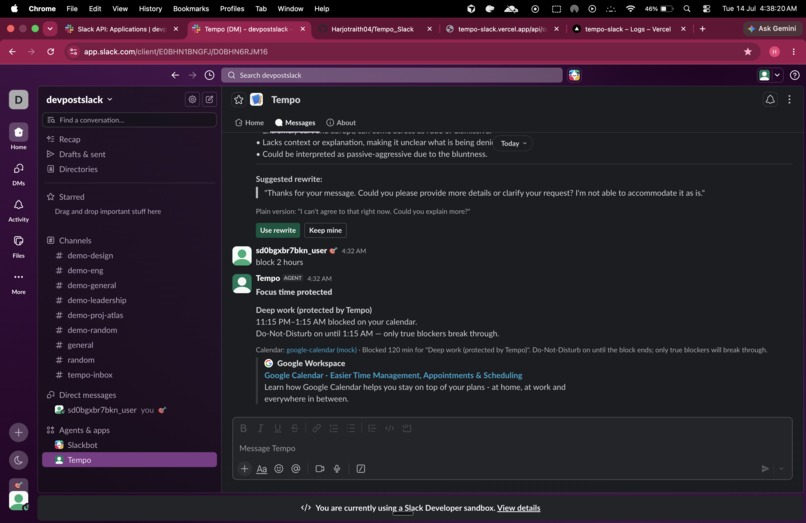Switch to the Messages tab
Viewport: 806px width, 523px height.
295,122
